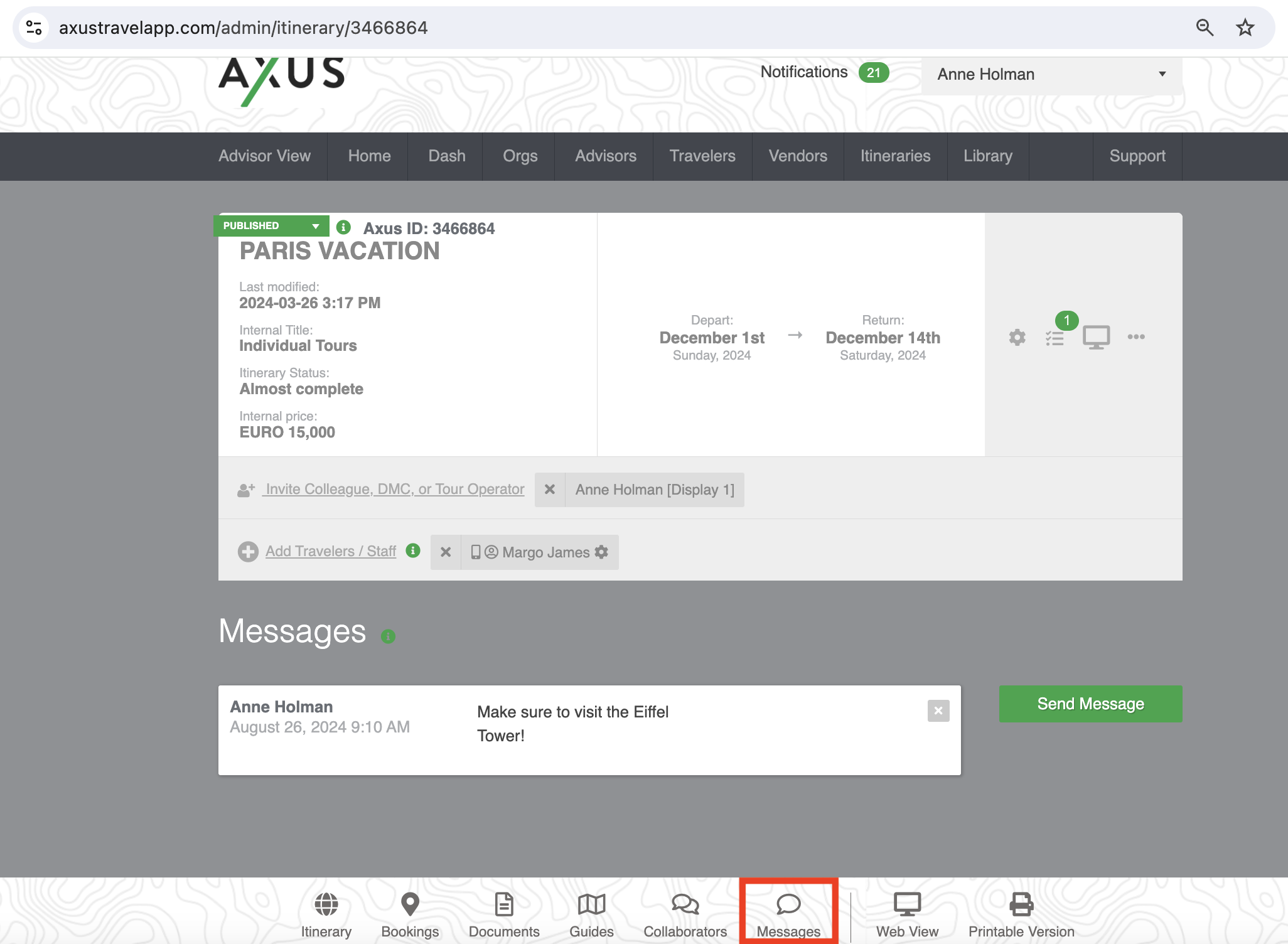Click the itinerary settings gear icon
The image size is (1288, 944).
coord(1017,338)
